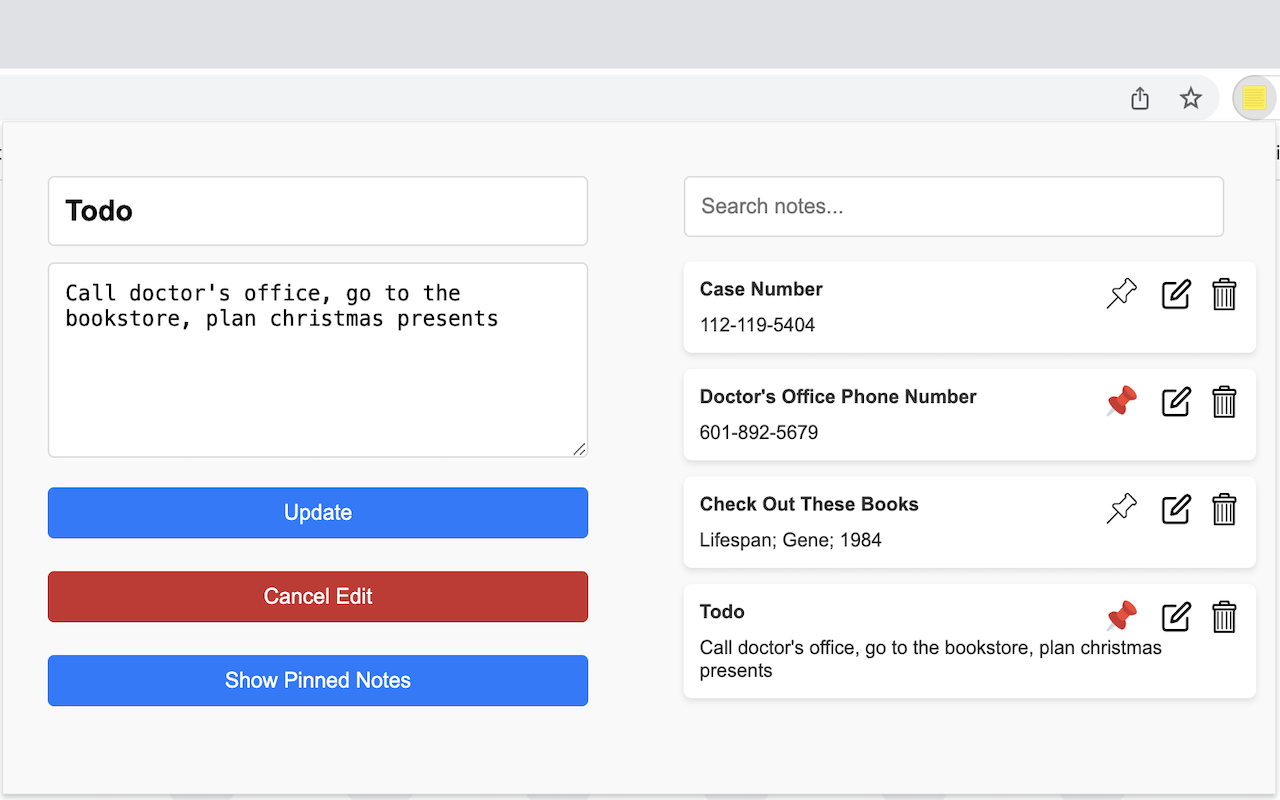Image resolution: width=1280 pixels, height=800 pixels.
Task: Edit the Case Number note
Action: (x=1176, y=294)
